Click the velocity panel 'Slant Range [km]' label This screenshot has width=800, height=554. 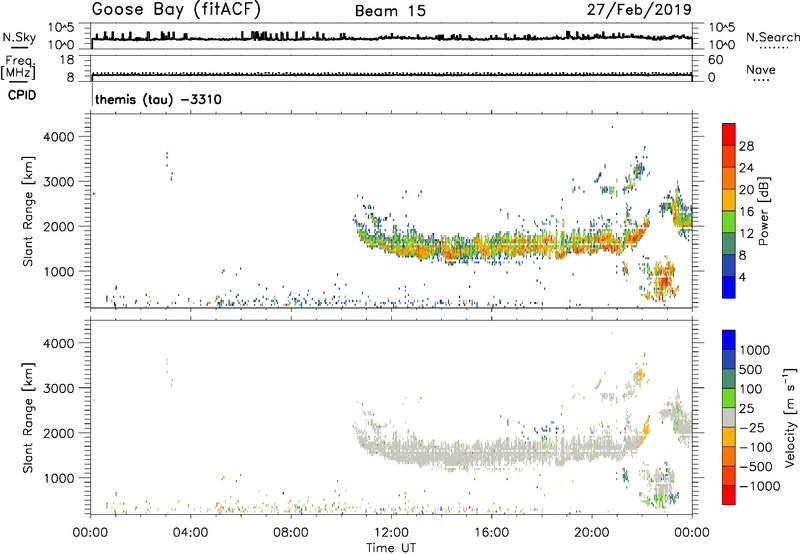click(x=29, y=418)
